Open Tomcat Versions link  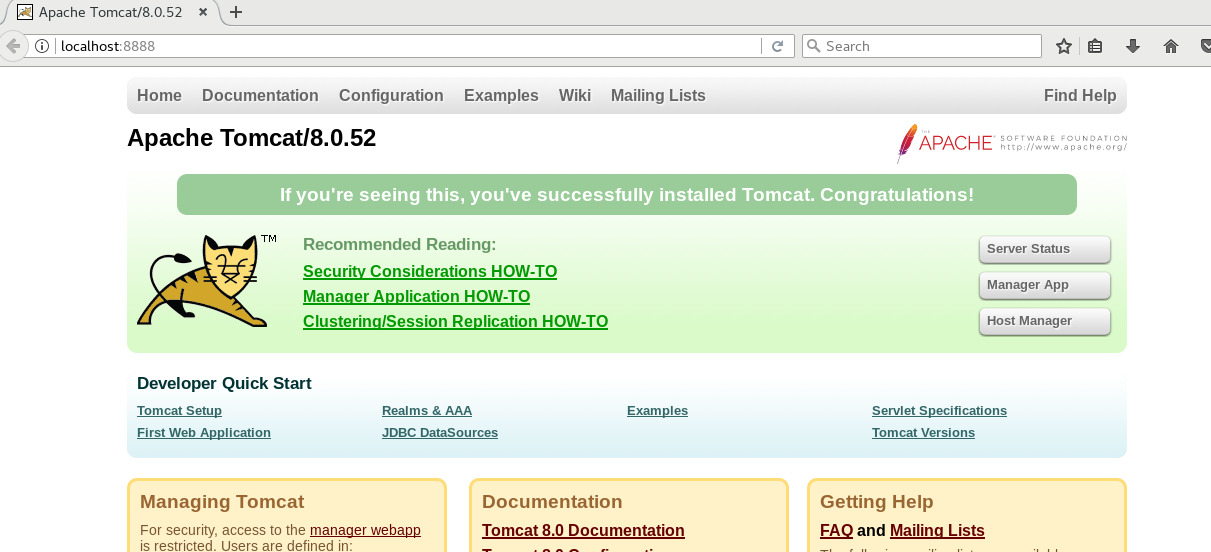point(923,433)
